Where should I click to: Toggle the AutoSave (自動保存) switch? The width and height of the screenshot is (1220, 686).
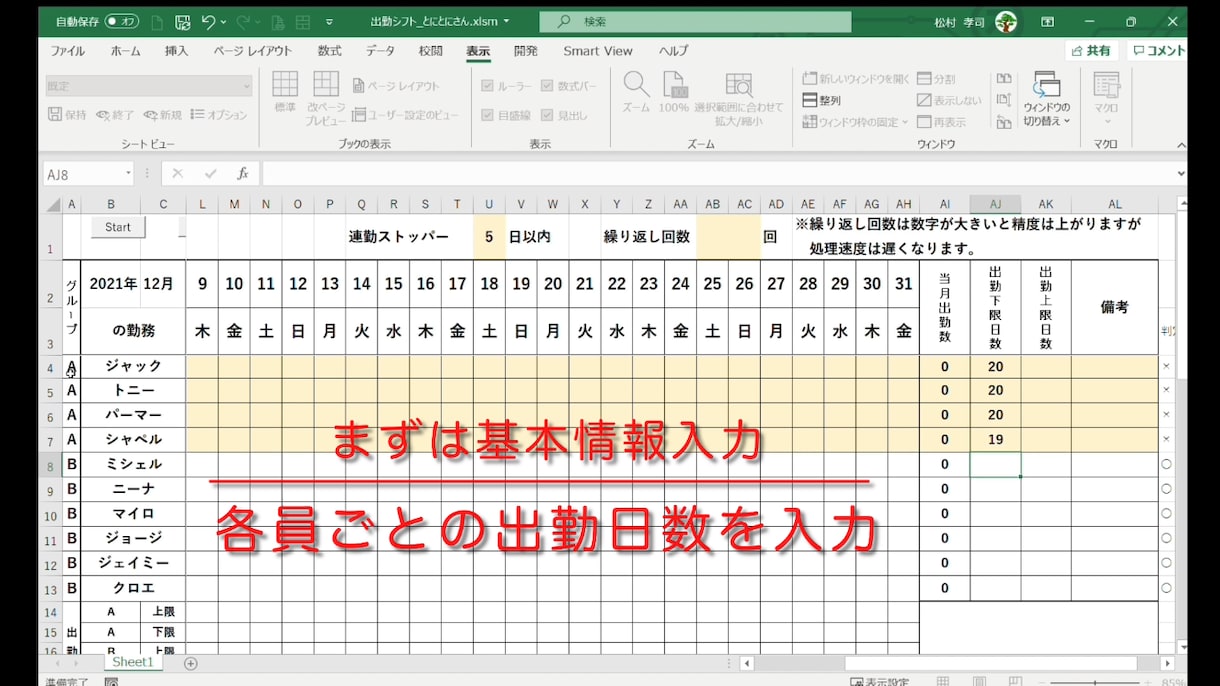pos(121,21)
